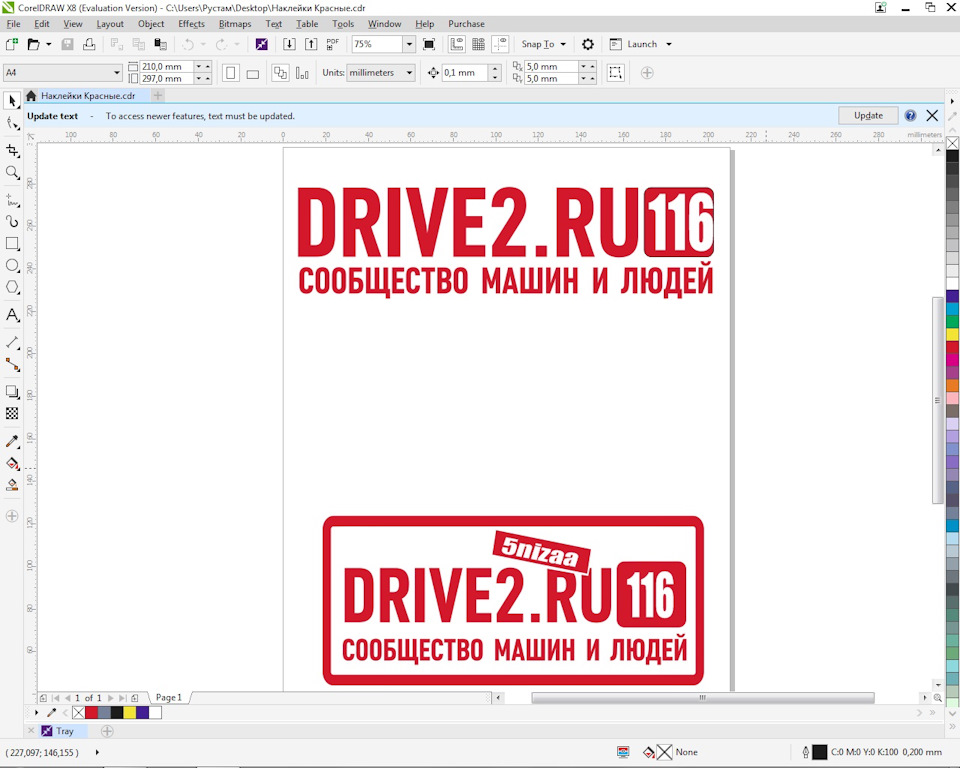Select the Polygon tool
Image resolution: width=960 pixels, height=768 pixels.
pos(12,287)
